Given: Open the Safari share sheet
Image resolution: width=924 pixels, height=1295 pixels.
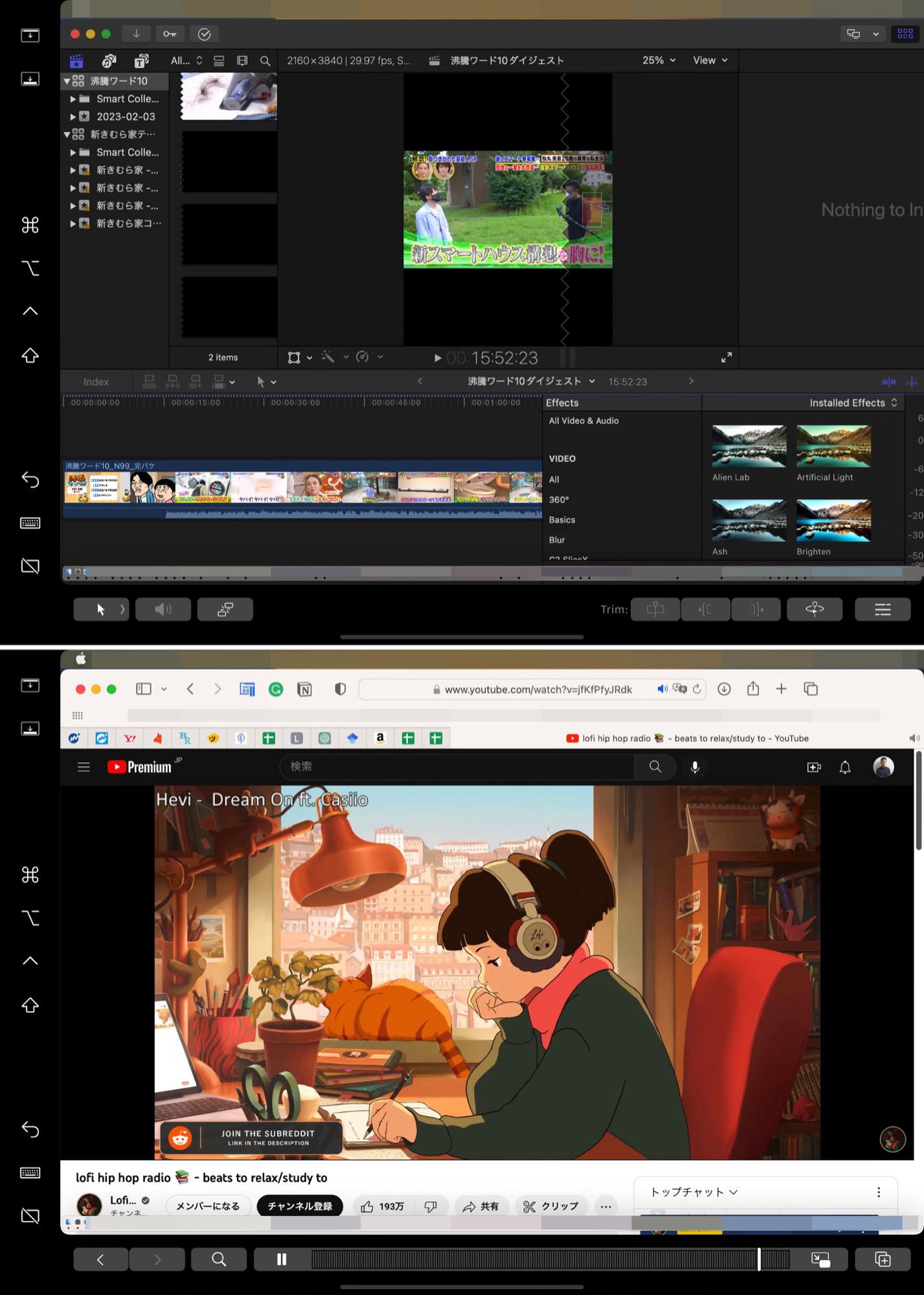Looking at the screenshot, I should tap(753, 688).
